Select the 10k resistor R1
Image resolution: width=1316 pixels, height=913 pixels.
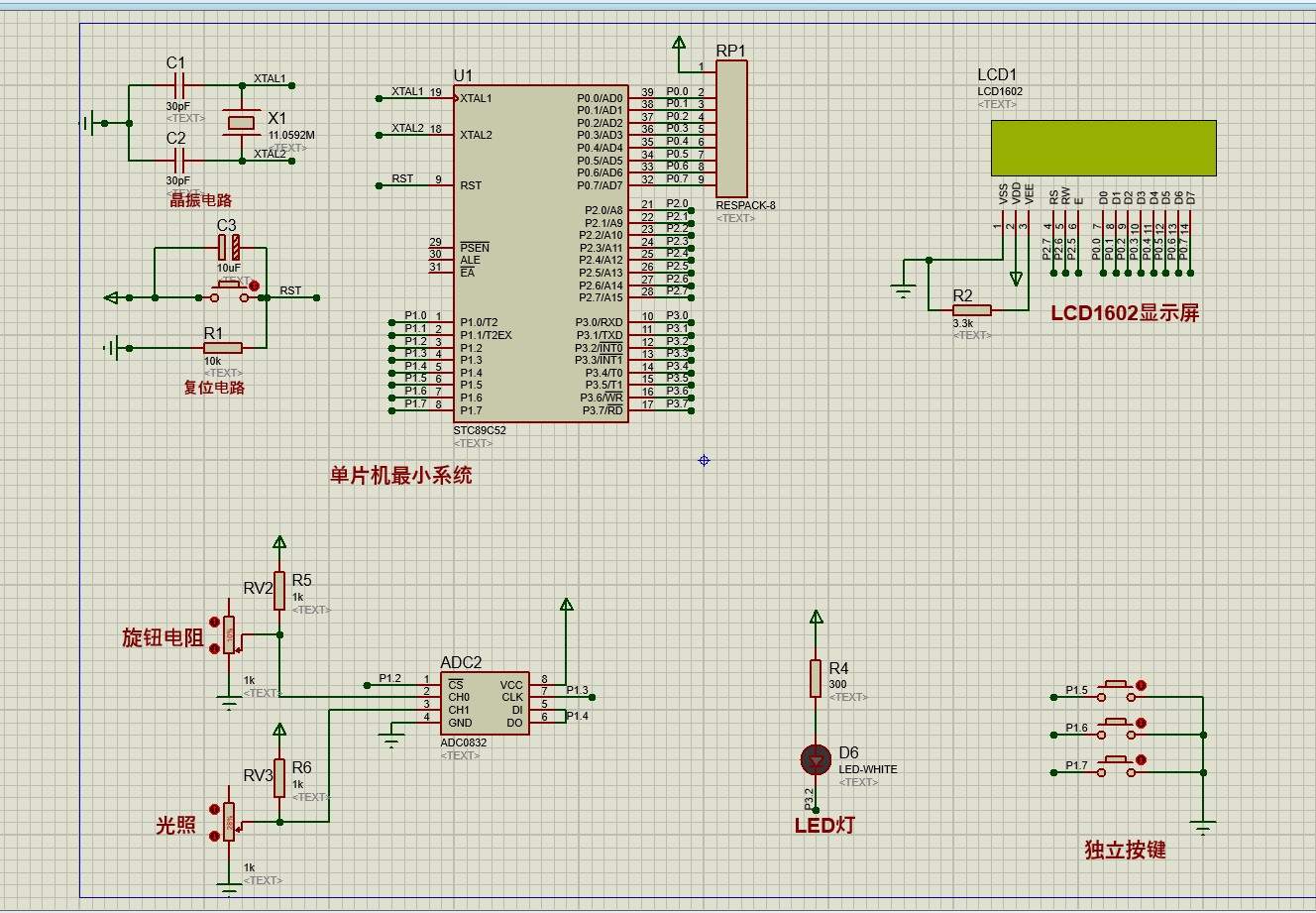pyautogui.click(x=223, y=348)
